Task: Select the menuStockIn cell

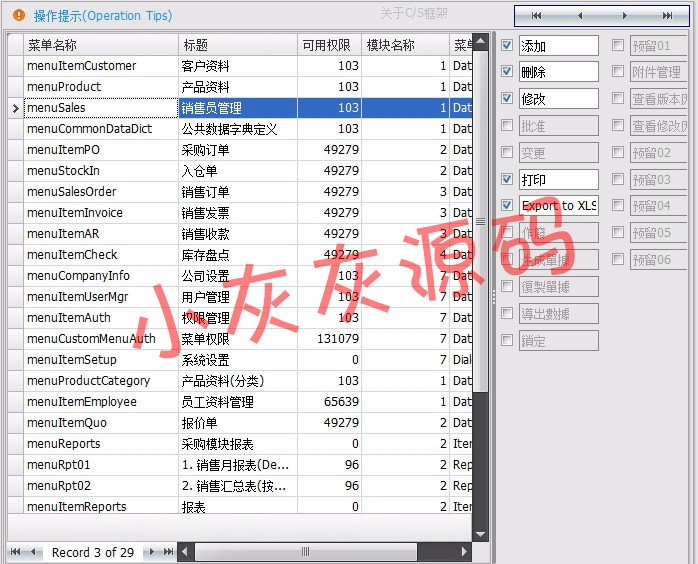Action: pos(101,171)
